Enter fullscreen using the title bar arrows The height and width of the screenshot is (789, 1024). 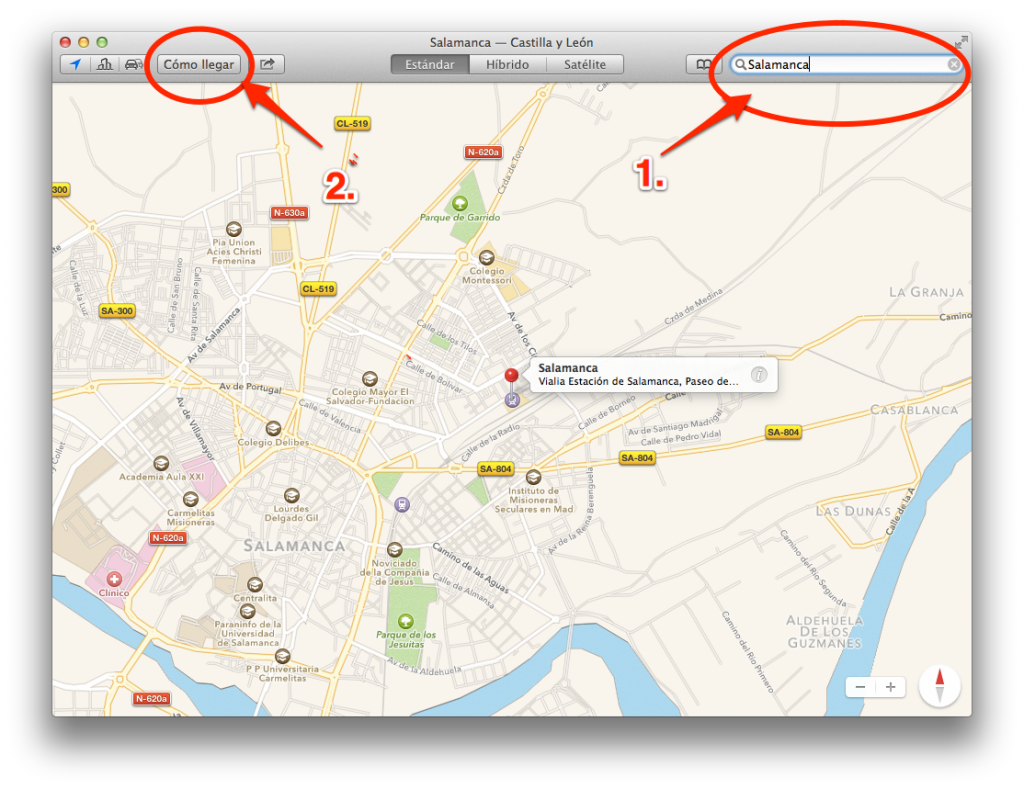(960, 42)
